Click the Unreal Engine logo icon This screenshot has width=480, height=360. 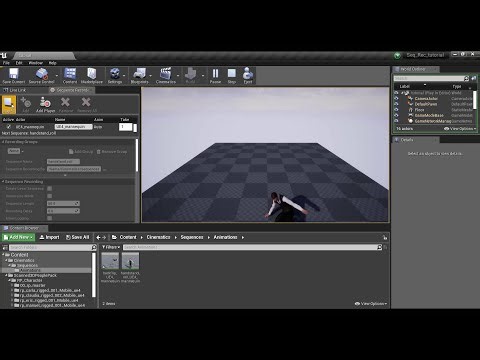point(3,55)
